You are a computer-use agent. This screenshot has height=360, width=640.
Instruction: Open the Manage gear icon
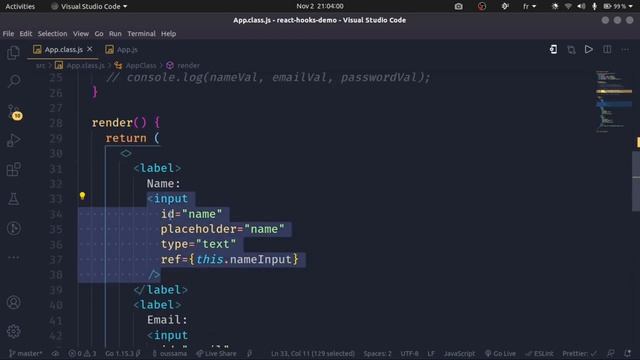point(13,331)
